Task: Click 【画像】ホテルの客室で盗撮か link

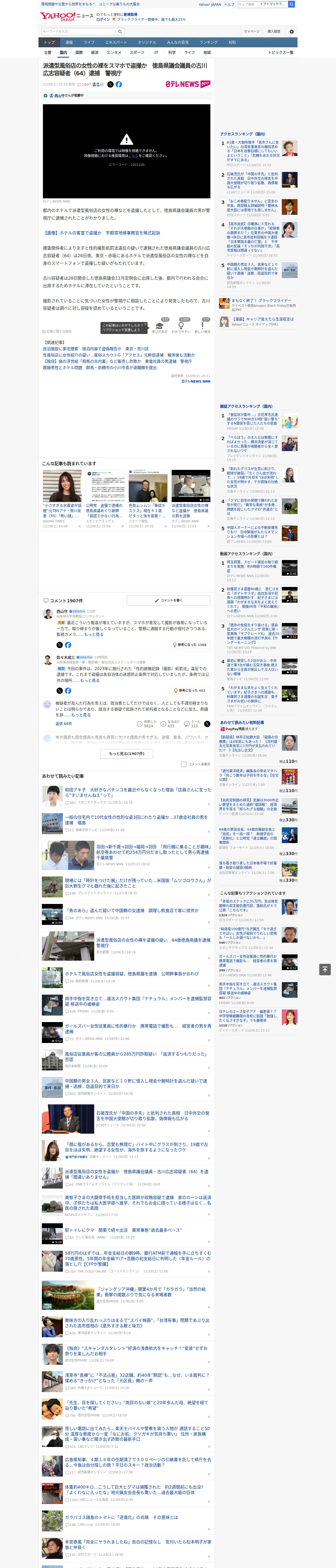Action: tap(101, 233)
